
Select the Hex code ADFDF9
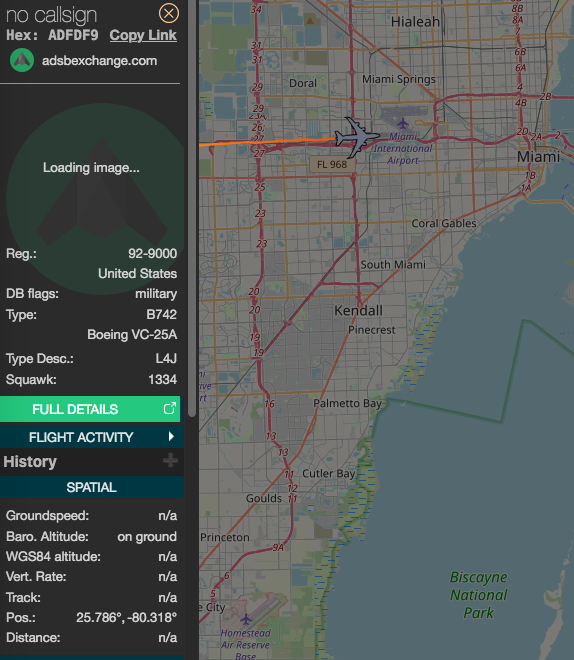pyautogui.click(x=73, y=35)
